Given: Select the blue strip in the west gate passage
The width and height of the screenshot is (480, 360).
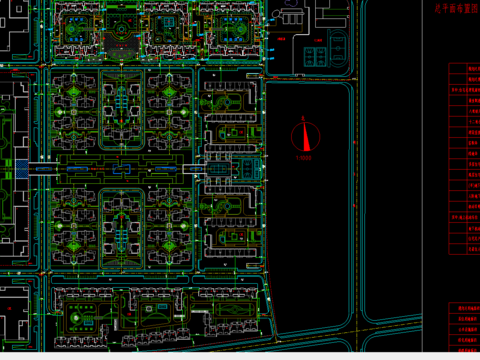Looking at the screenshot, I should (44, 169).
